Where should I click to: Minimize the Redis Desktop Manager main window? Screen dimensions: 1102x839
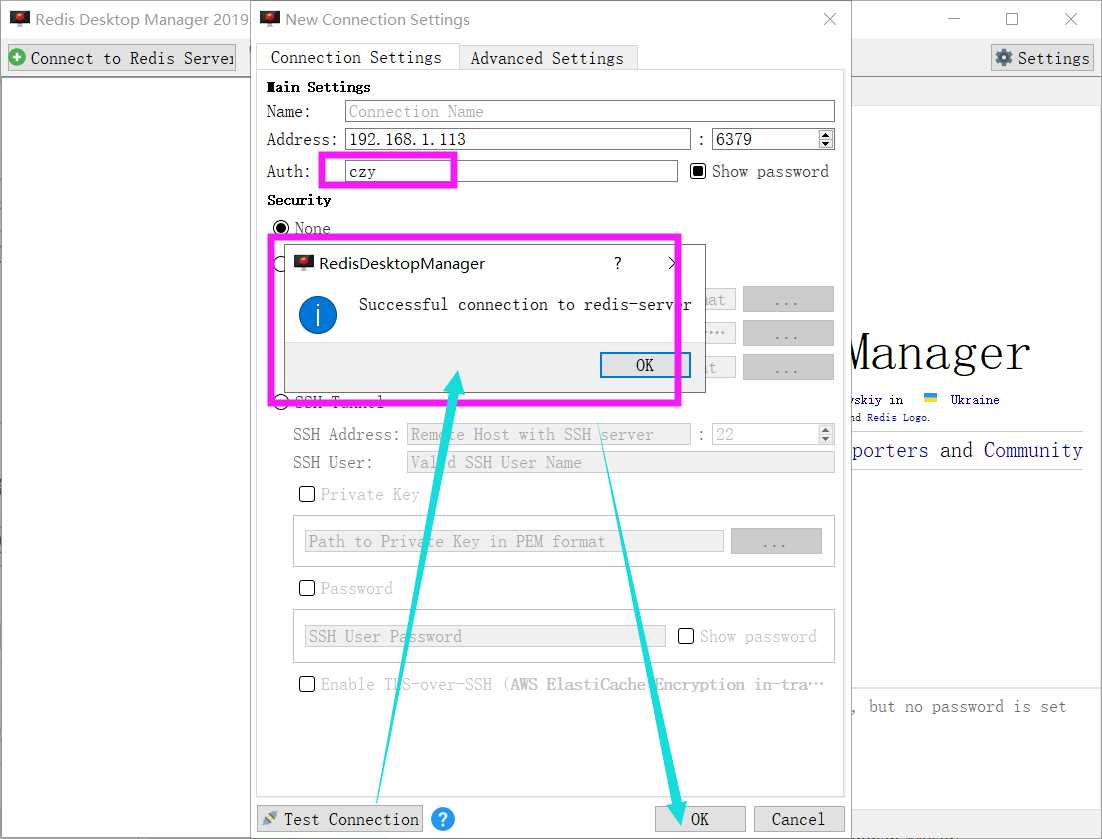coord(954,19)
